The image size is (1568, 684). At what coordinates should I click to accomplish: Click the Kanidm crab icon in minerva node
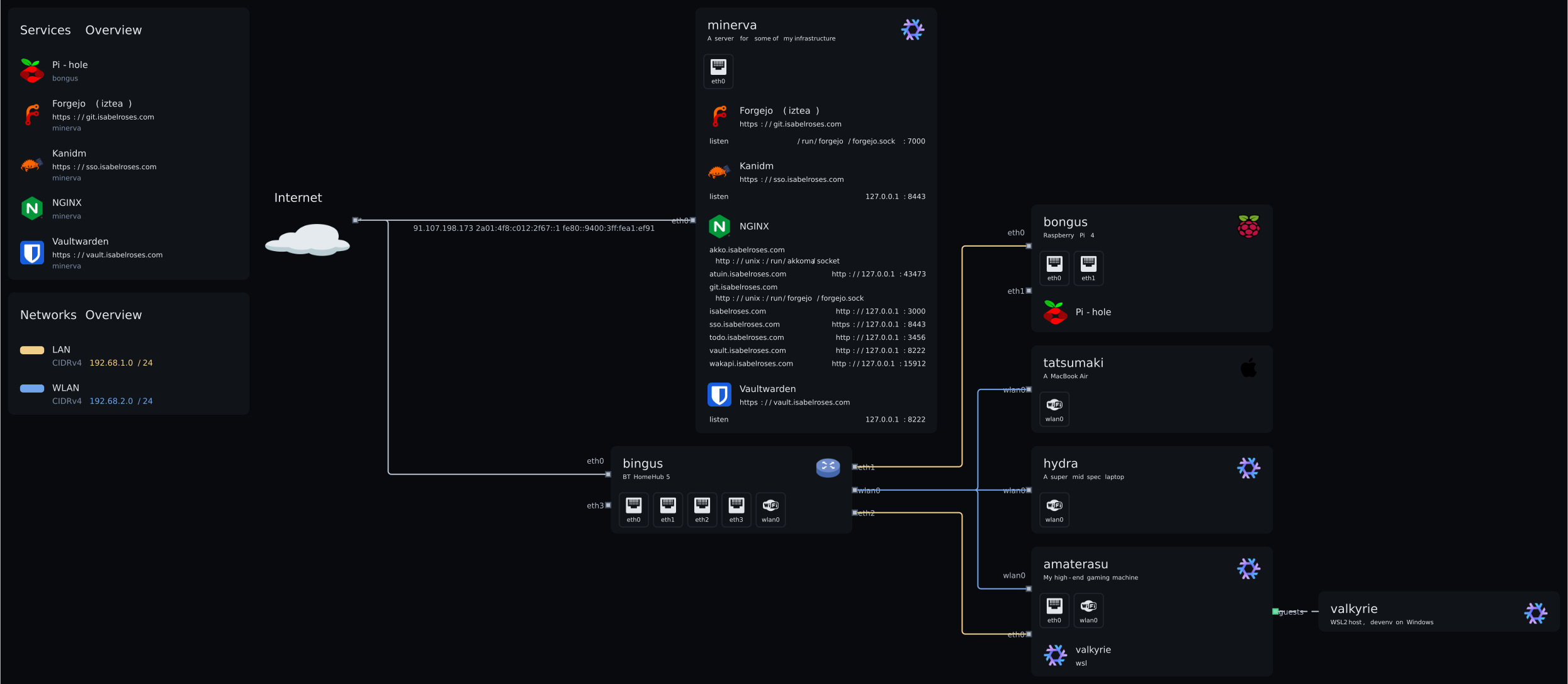(x=719, y=171)
